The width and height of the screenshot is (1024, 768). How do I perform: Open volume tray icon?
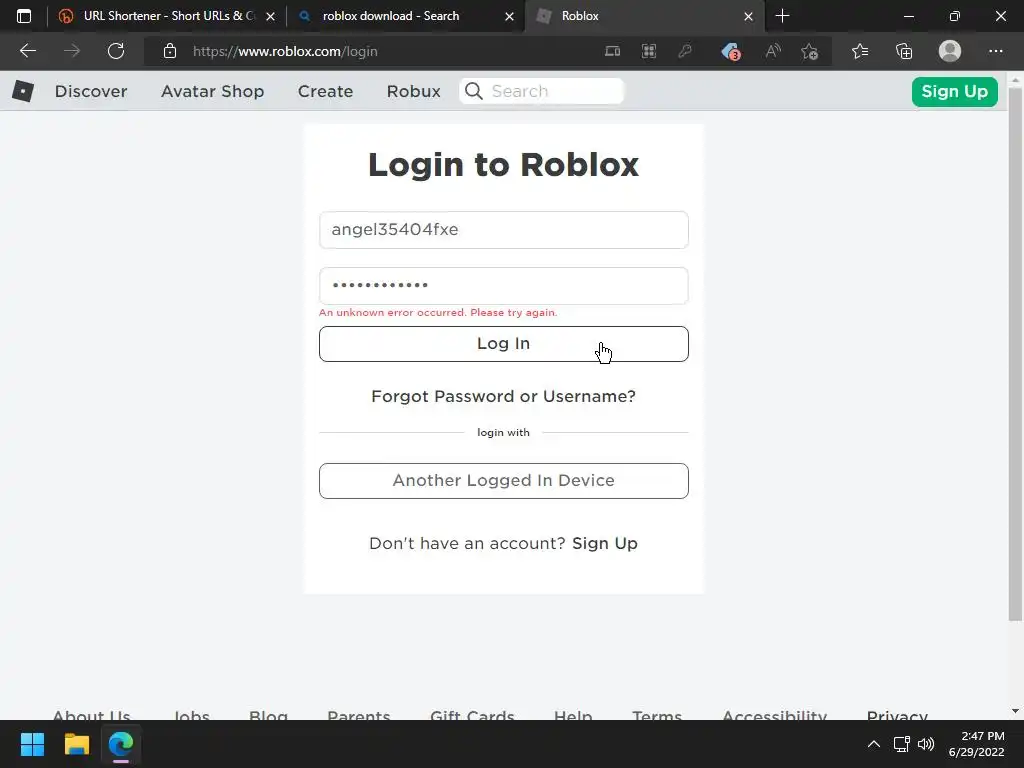coord(926,744)
